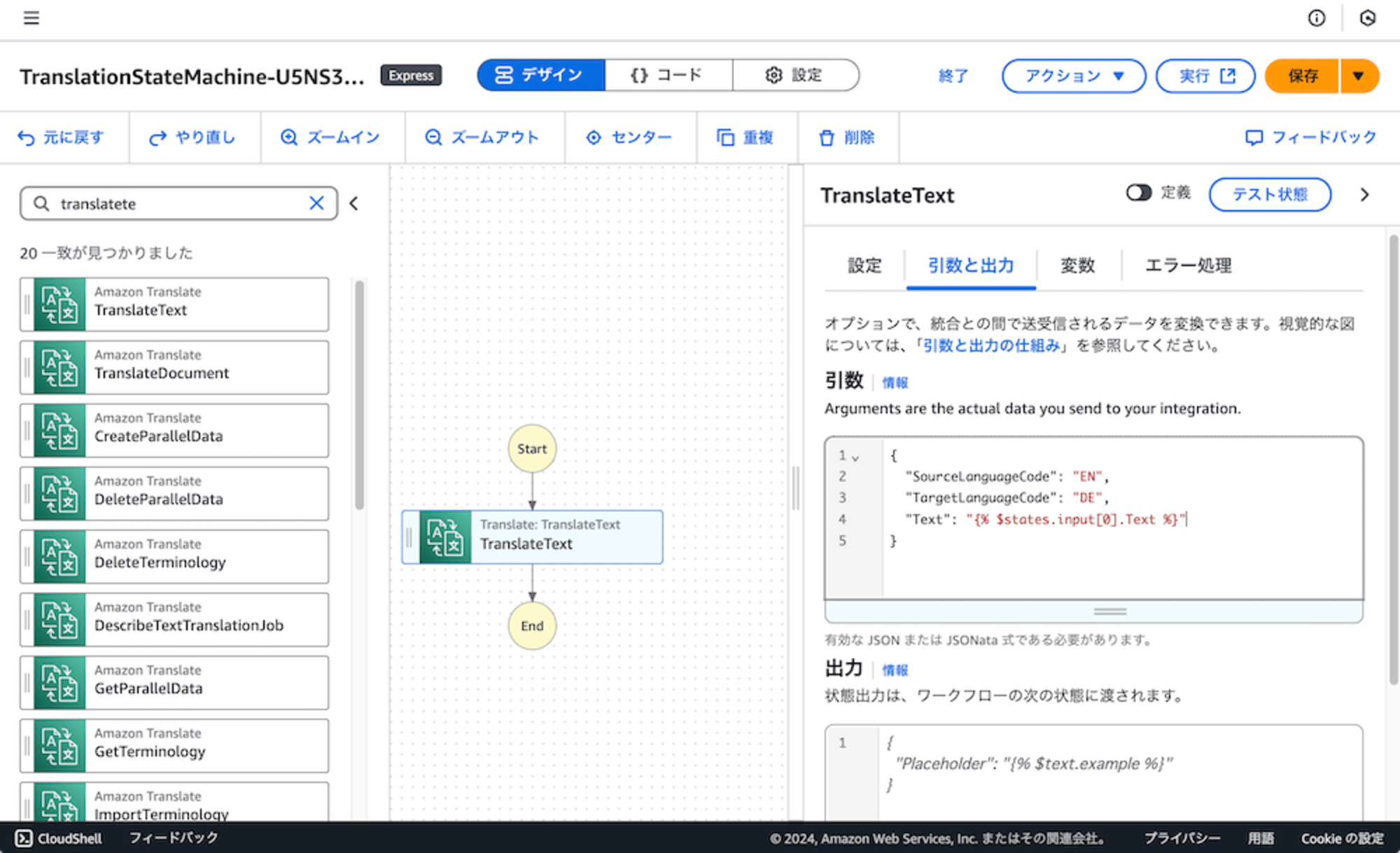Click the right panel scrollbar

coord(1394,459)
